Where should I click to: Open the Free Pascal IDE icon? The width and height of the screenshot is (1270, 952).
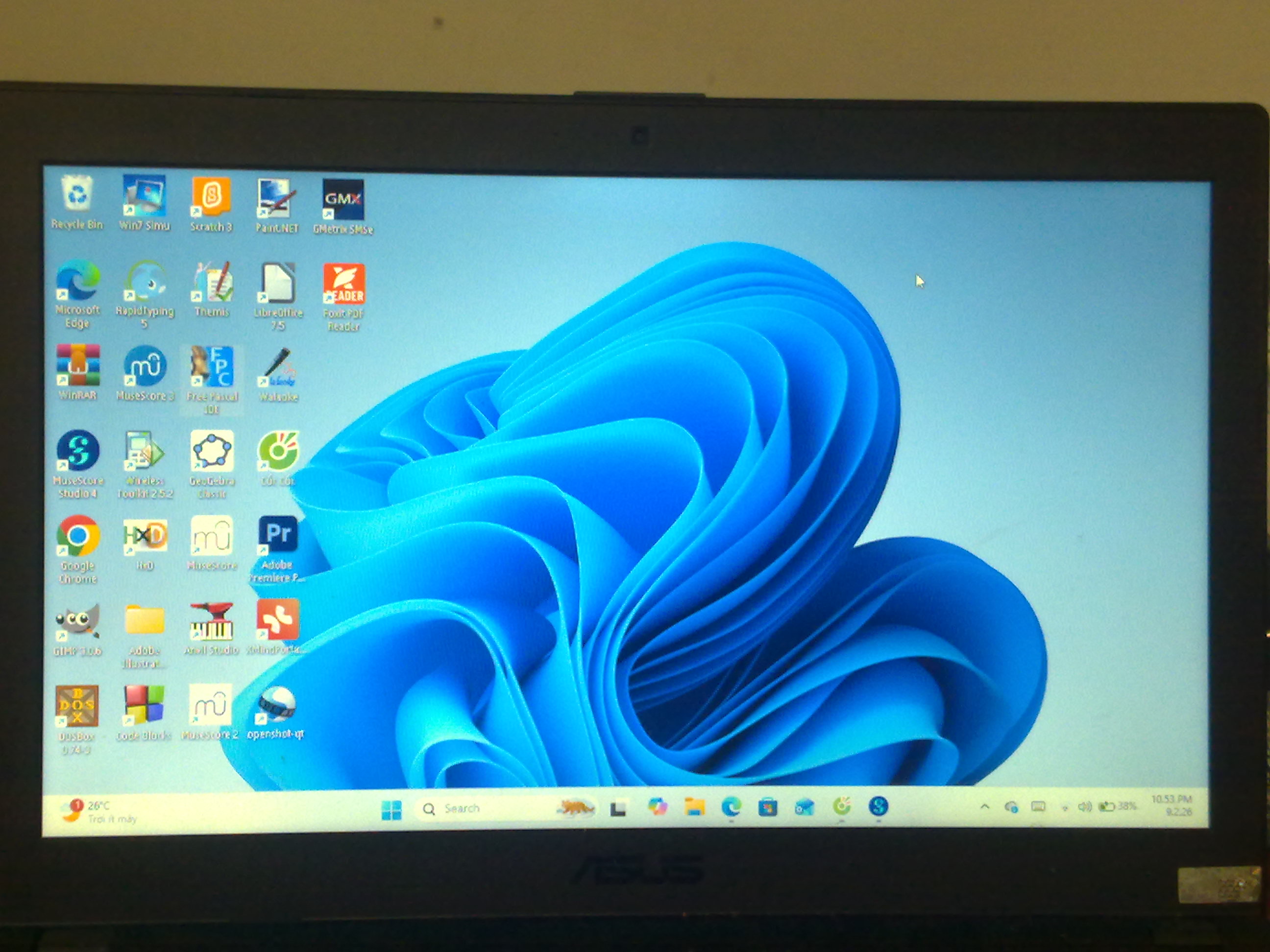212,367
